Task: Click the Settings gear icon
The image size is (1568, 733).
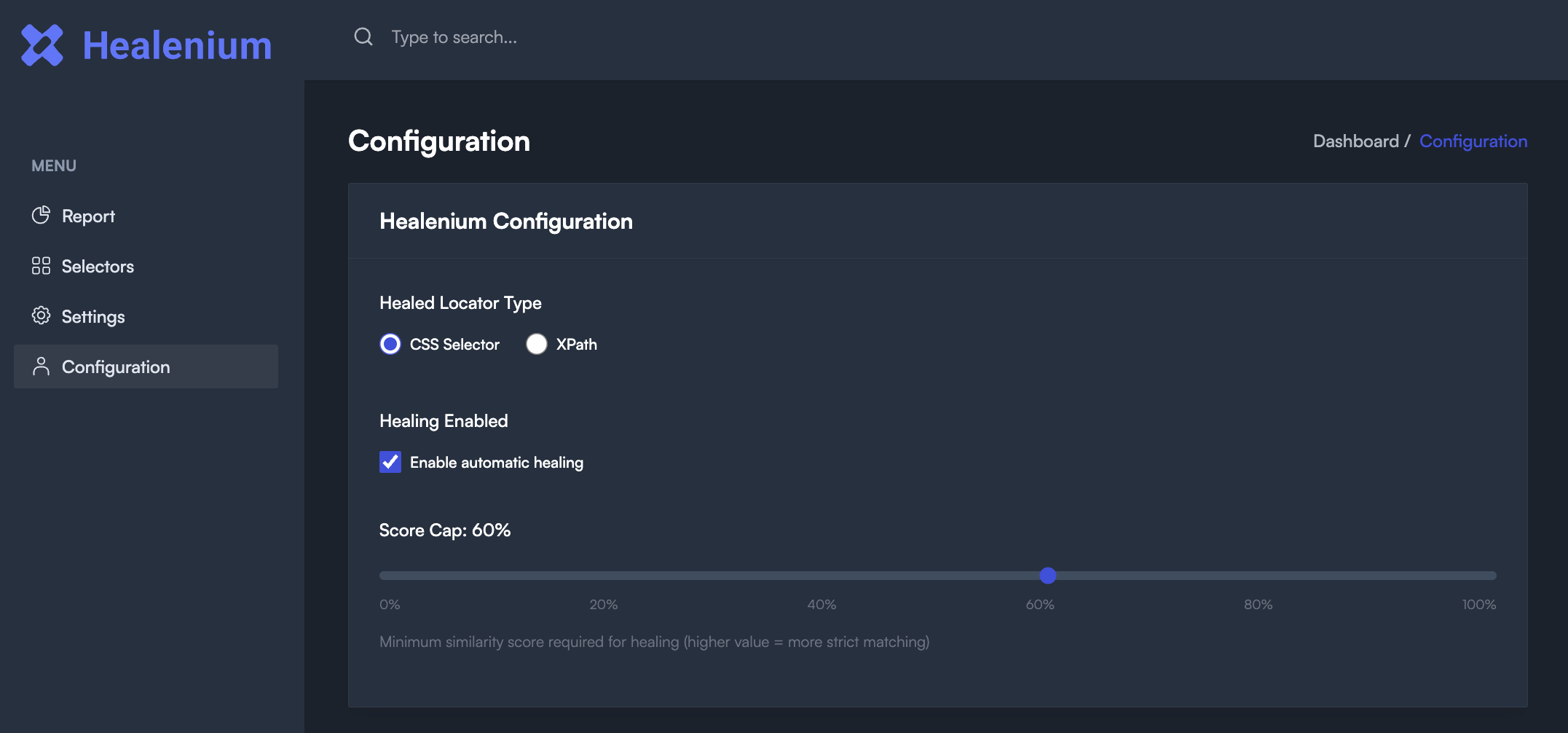Action: (x=41, y=315)
